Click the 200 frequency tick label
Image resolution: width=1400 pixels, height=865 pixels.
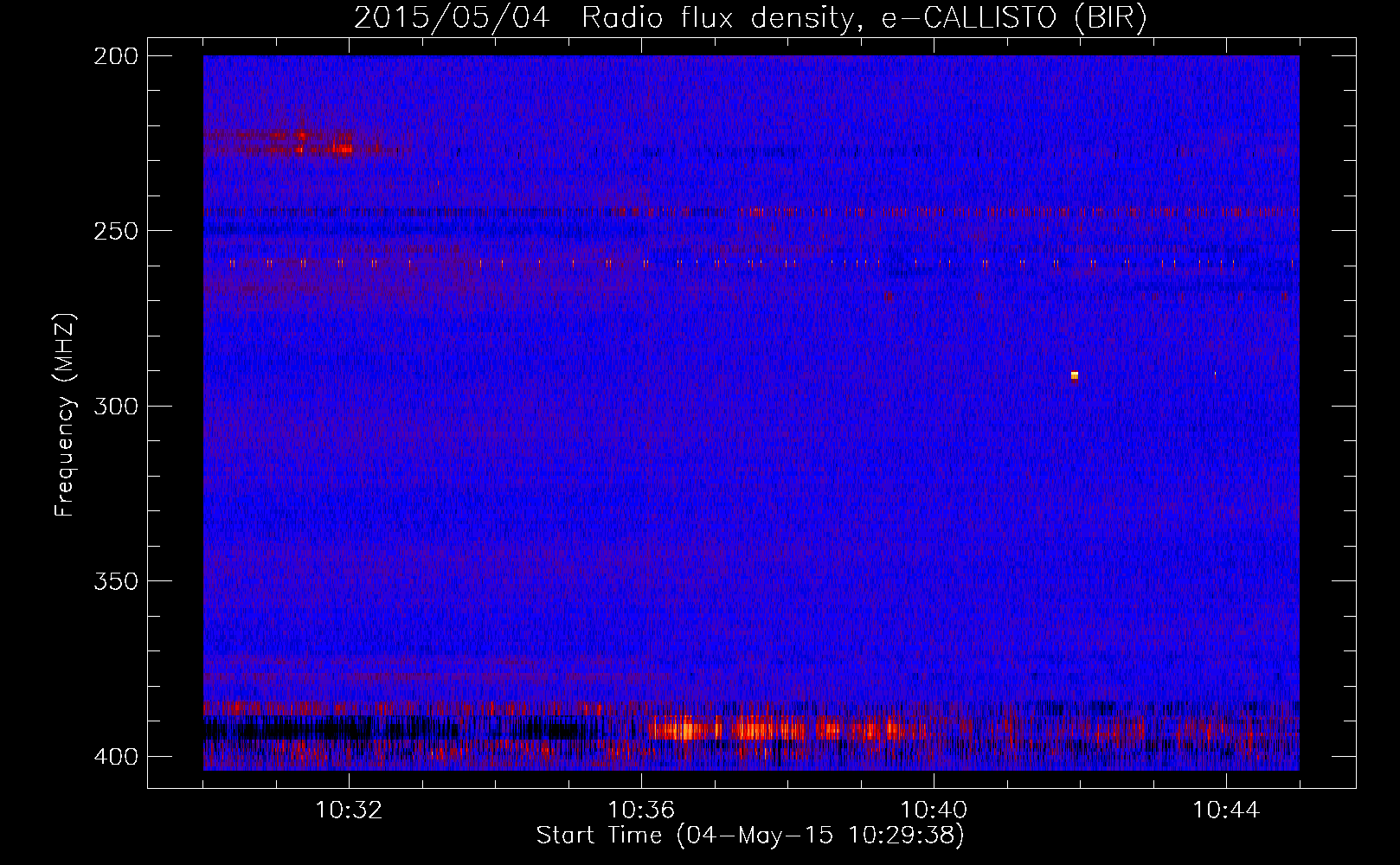tap(116, 56)
